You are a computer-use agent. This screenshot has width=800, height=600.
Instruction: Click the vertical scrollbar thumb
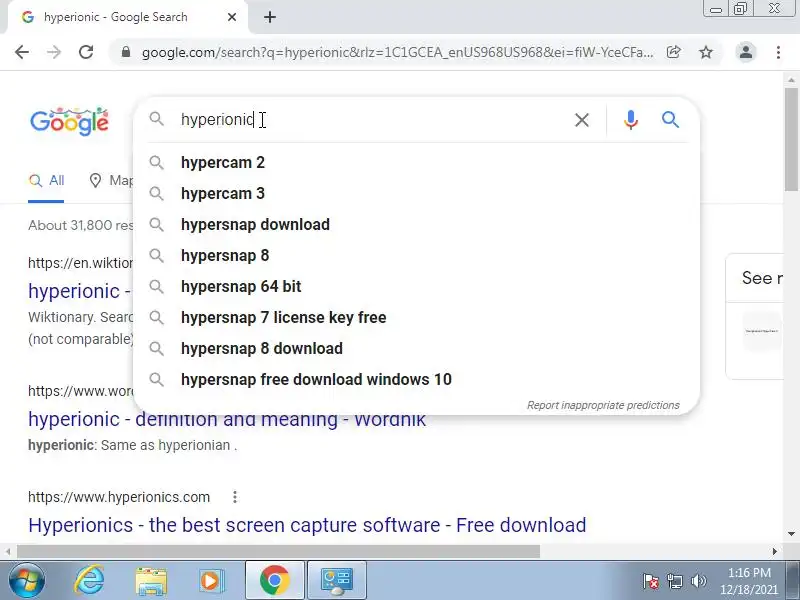click(791, 139)
